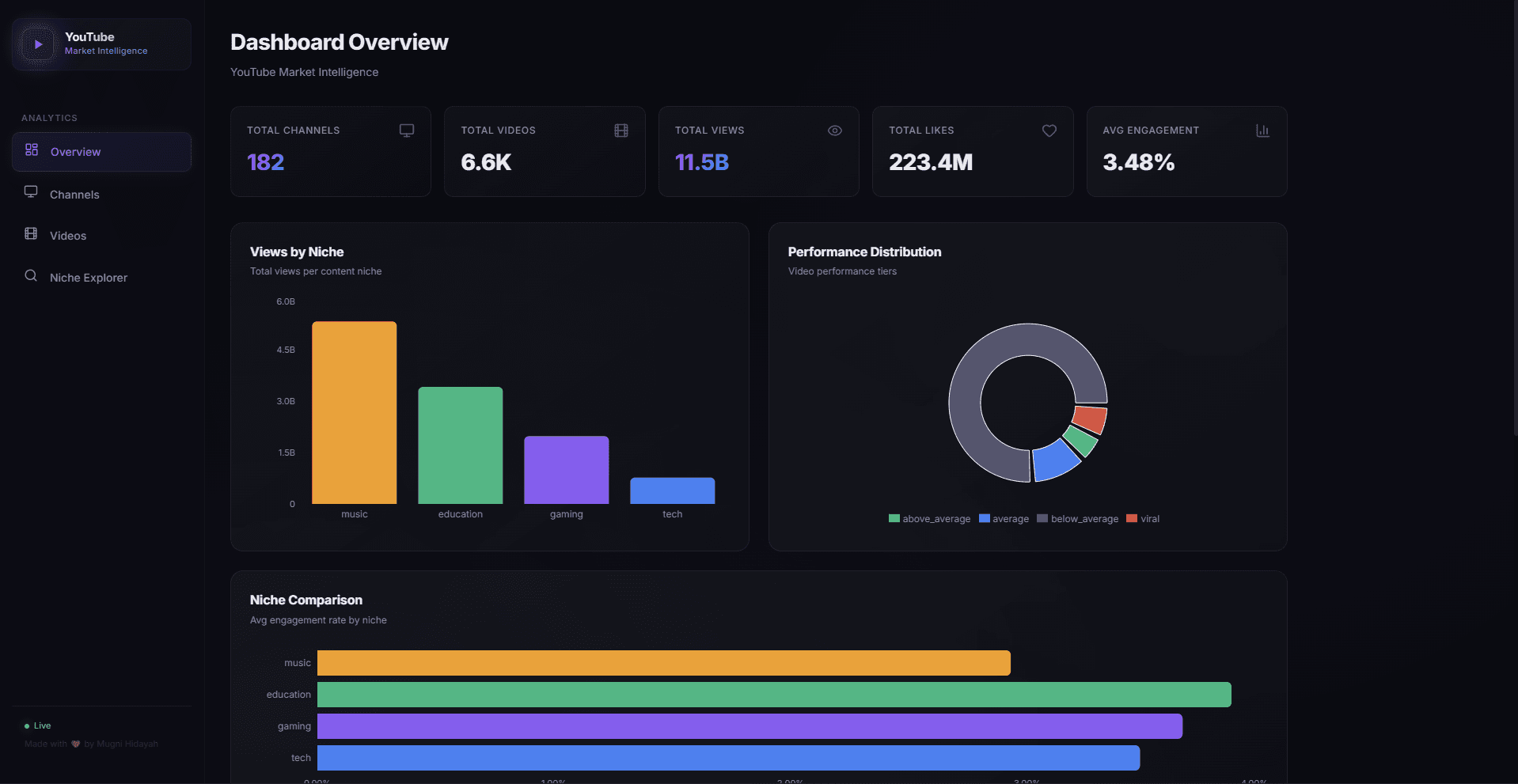Click the tech bar in Niche Comparison
This screenshot has height=784, width=1518.
(x=728, y=758)
